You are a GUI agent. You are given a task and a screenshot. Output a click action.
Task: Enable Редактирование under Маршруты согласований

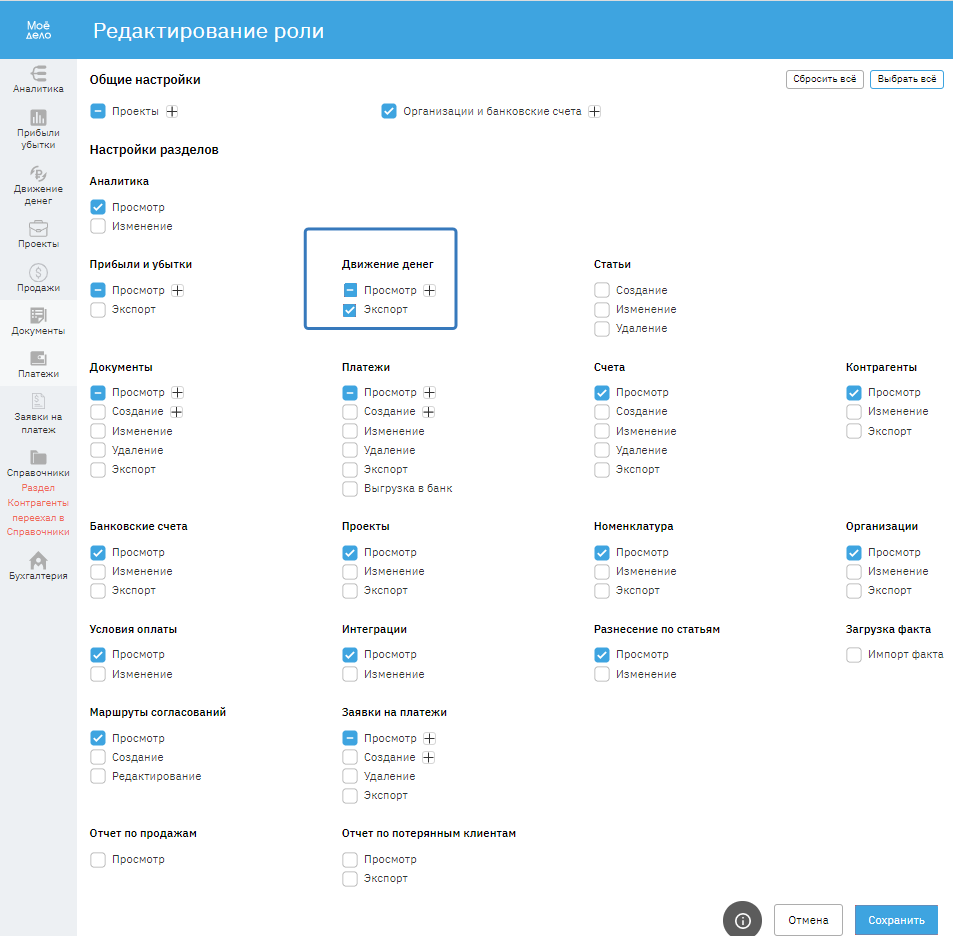point(98,776)
